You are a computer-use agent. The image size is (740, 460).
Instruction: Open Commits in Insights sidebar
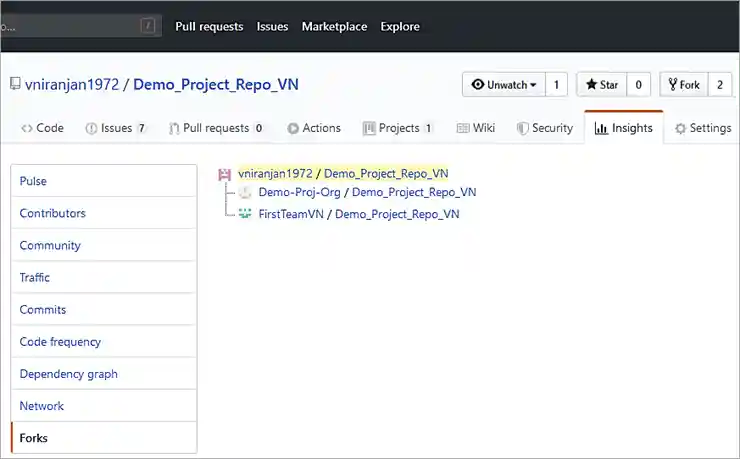[104, 309]
